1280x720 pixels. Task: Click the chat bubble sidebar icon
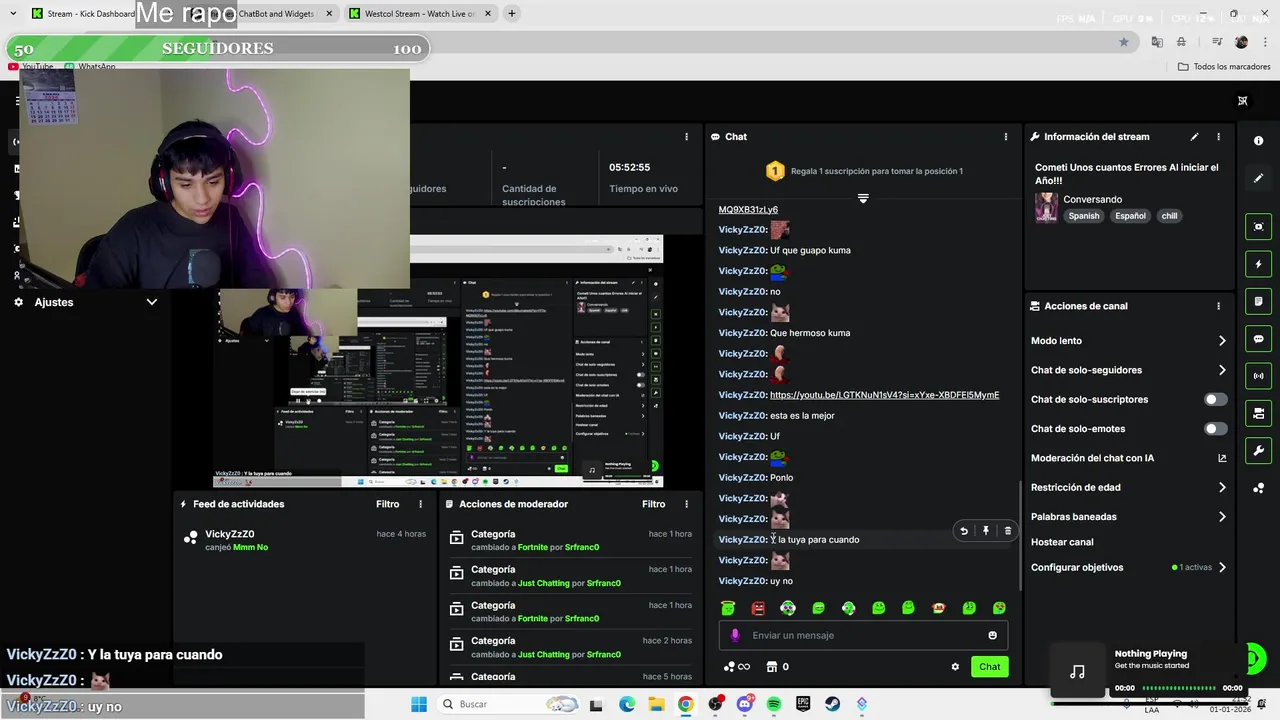coord(1258,339)
